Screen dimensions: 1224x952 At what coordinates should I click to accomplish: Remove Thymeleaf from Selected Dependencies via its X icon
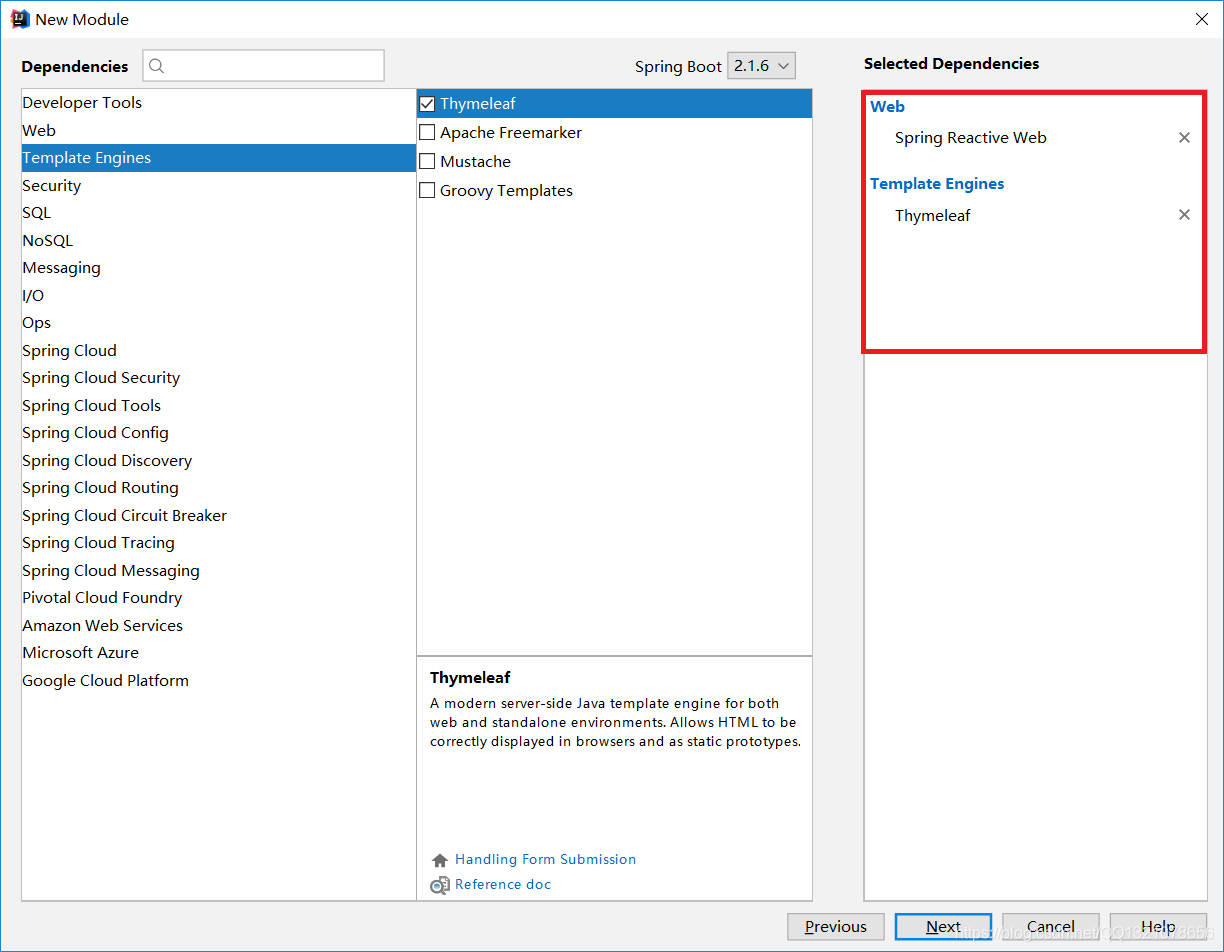pyautogui.click(x=1184, y=215)
